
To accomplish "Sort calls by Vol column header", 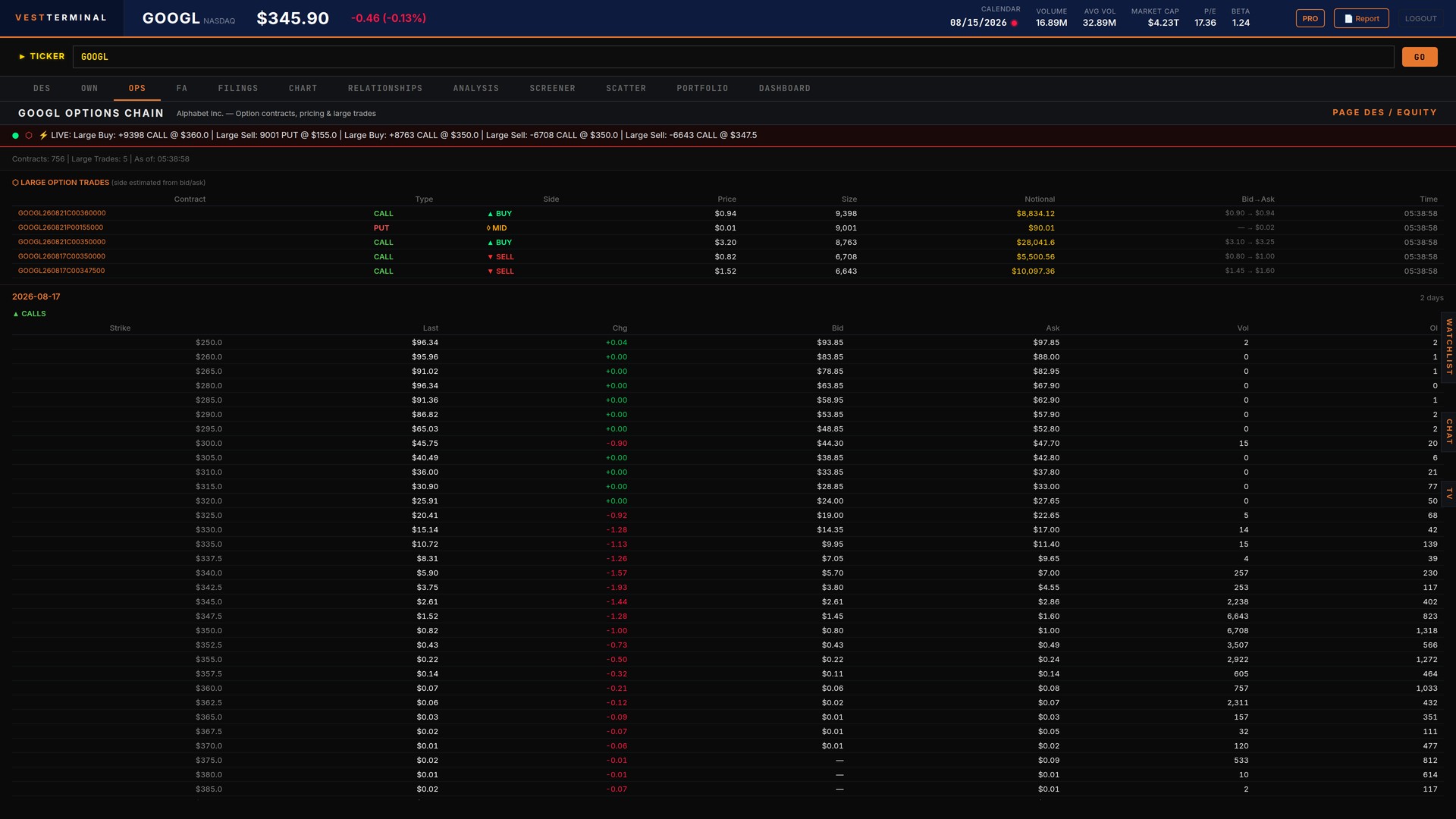I will (1243, 328).
